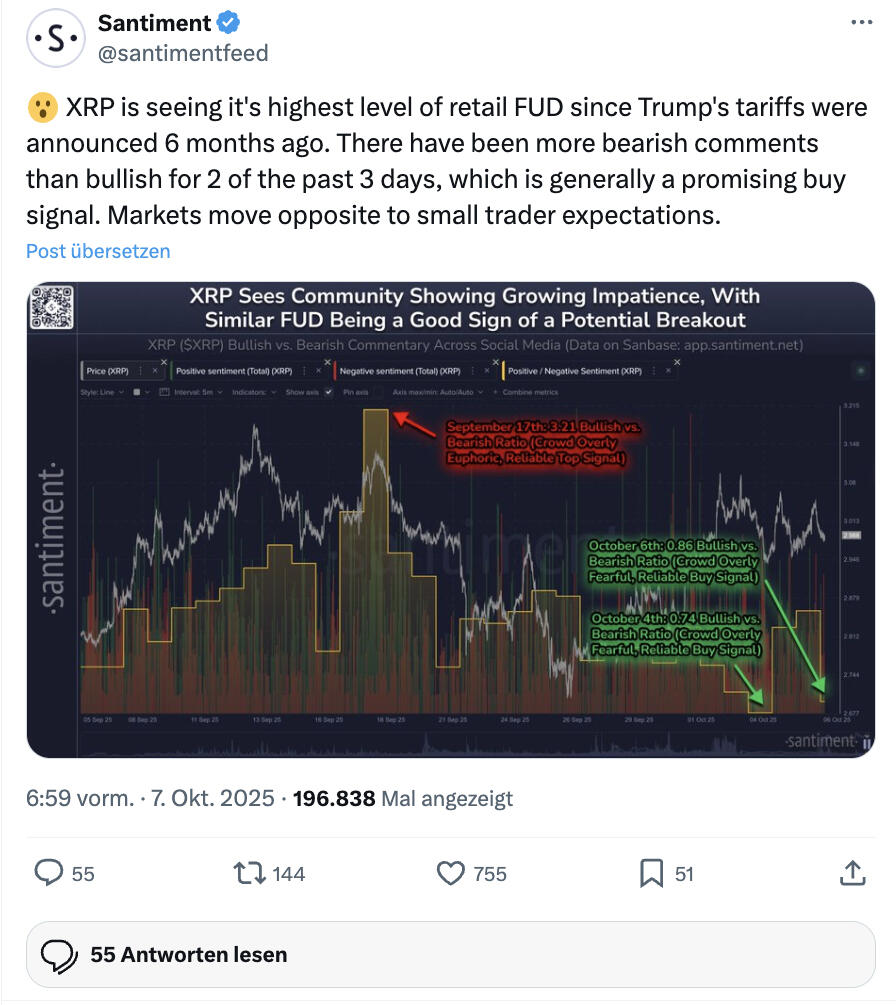This screenshot has height=1005, width=896.
Task: Click the blue verified badge
Action: point(228,22)
